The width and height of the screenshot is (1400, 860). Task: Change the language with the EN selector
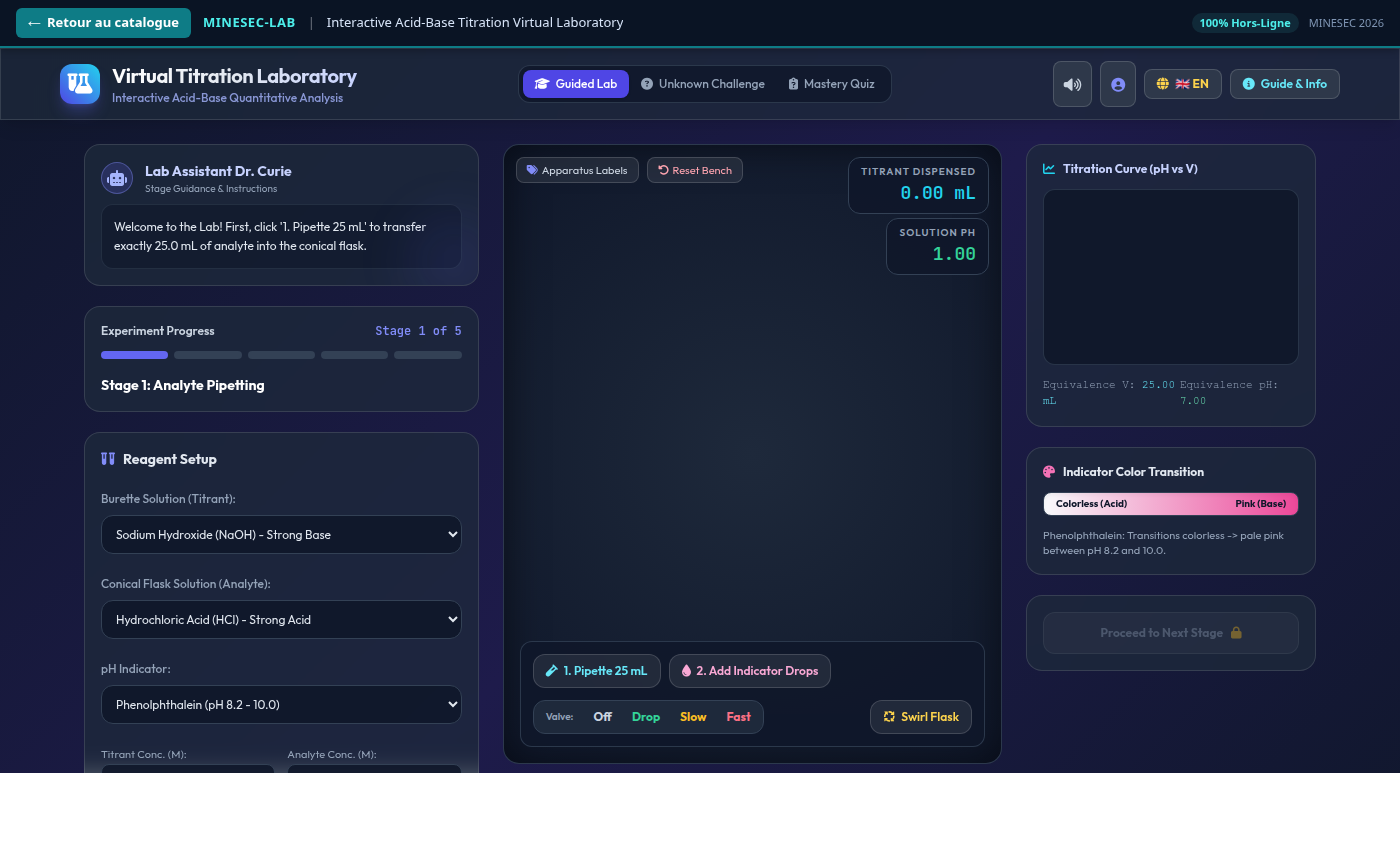tap(1182, 84)
